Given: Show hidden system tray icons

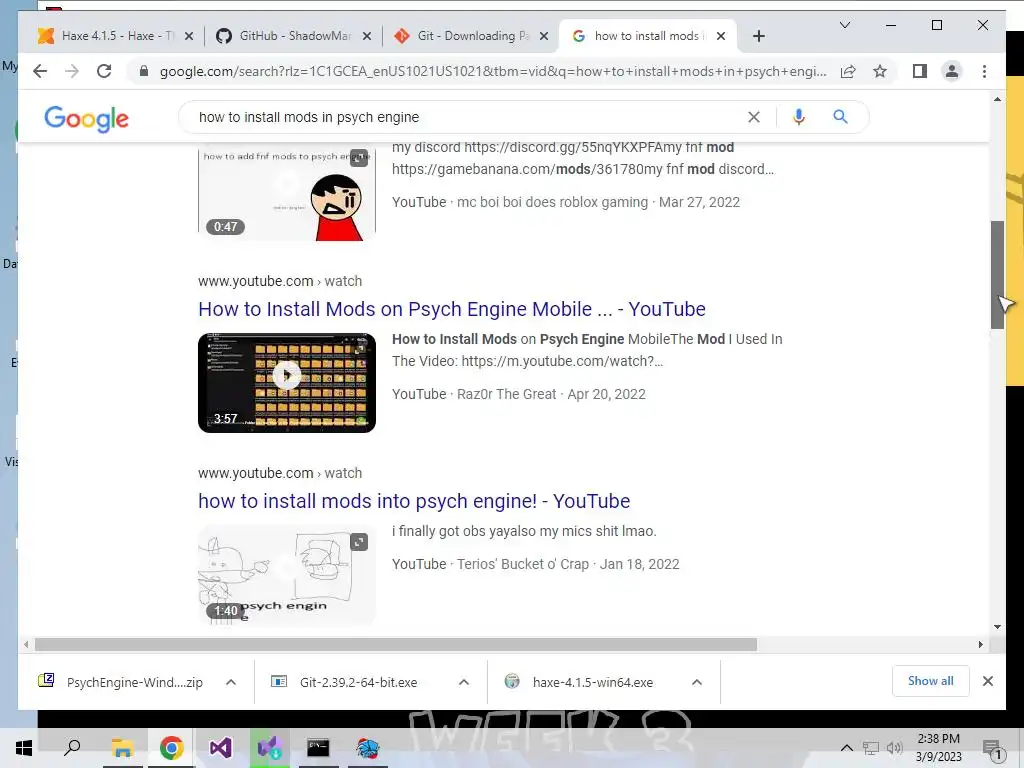Looking at the screenshot, I should tap(846, 748).
